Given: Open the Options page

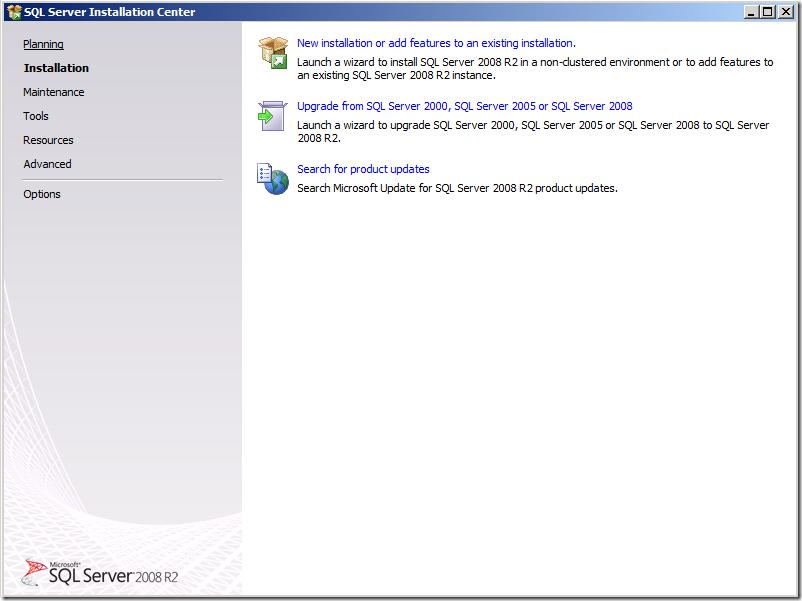Looking at the screenshot, I should click(x=42, y=194).
